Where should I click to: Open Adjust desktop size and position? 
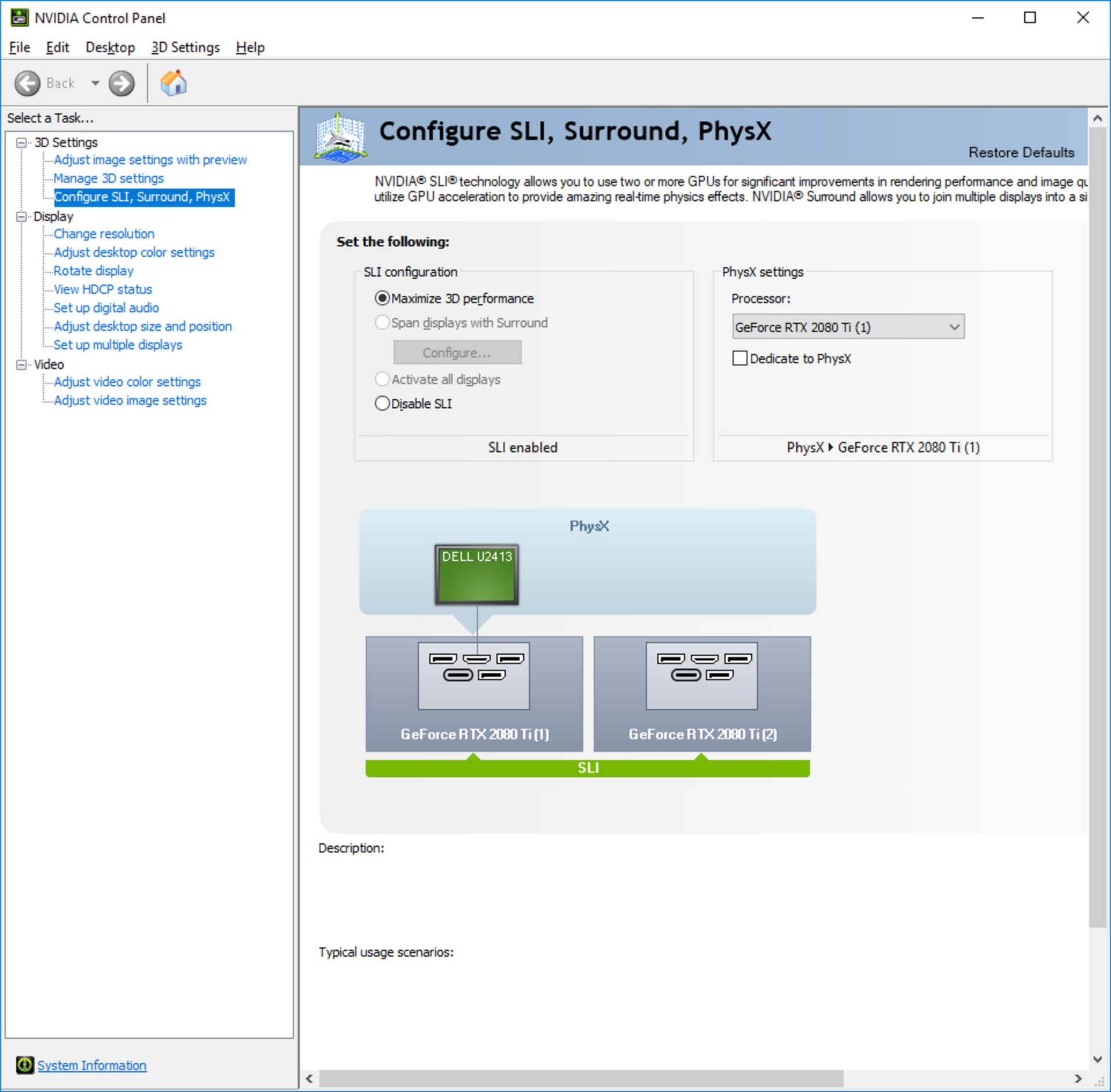pos(142,326)
